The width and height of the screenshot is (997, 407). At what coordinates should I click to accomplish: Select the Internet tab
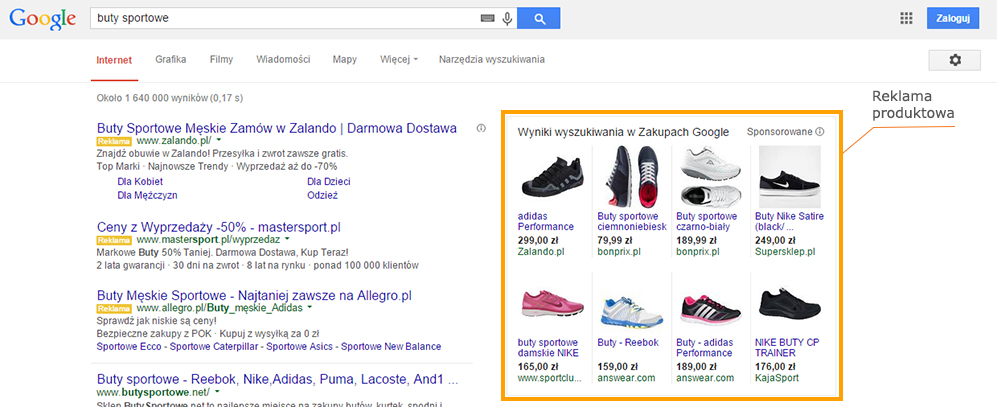114,60
